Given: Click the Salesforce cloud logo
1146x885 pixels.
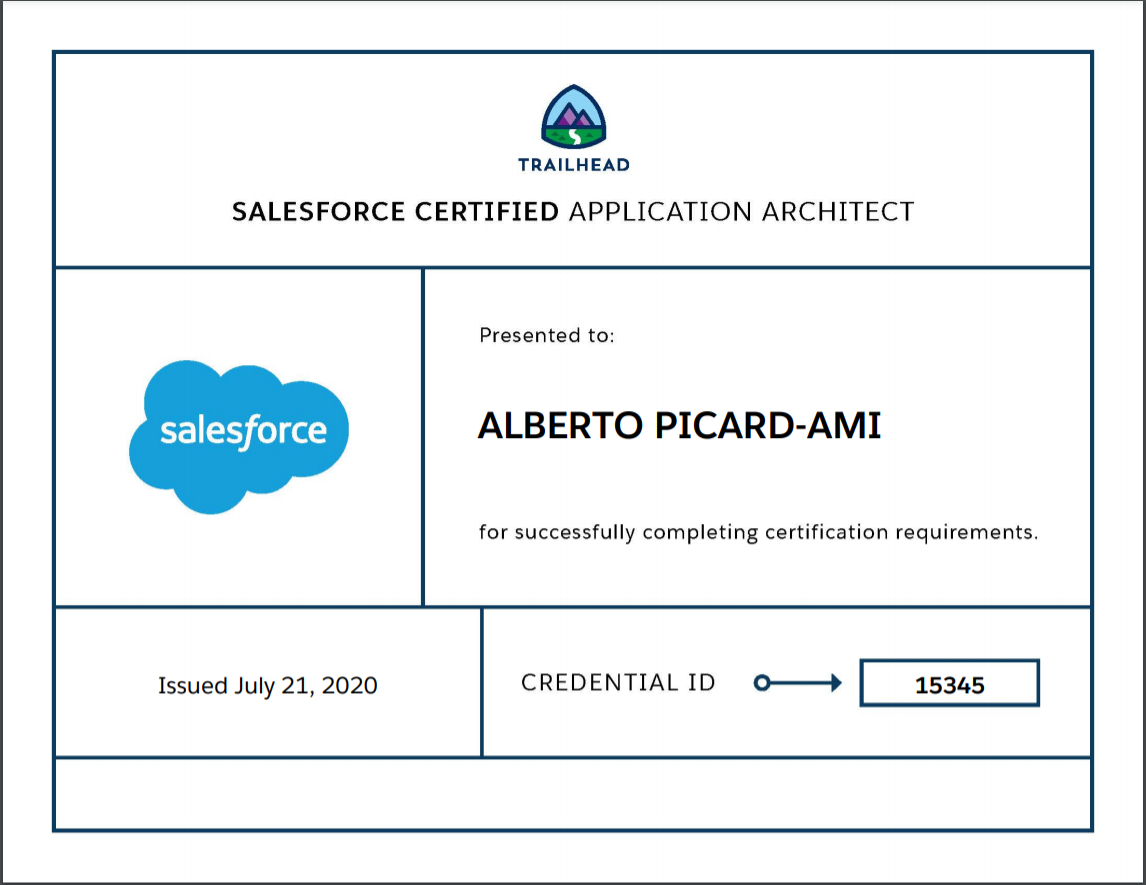Looking at the screenshot, I should pyautogui.click(x=239, y=436).
